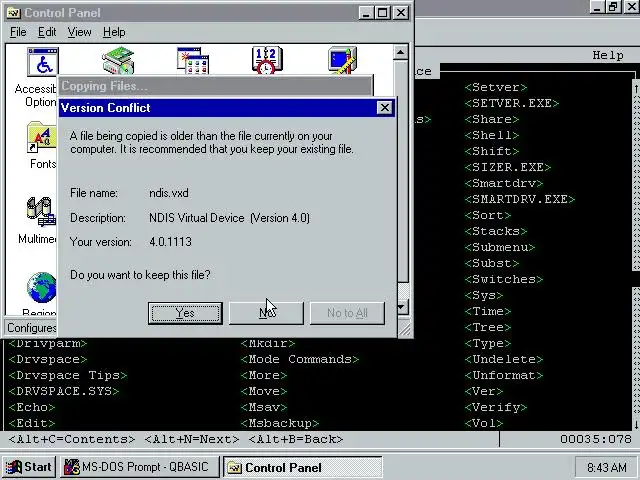Viewport: 640px width, 480px height.
Task: Click the <Verify> help topic
Action: coord(496,407)
